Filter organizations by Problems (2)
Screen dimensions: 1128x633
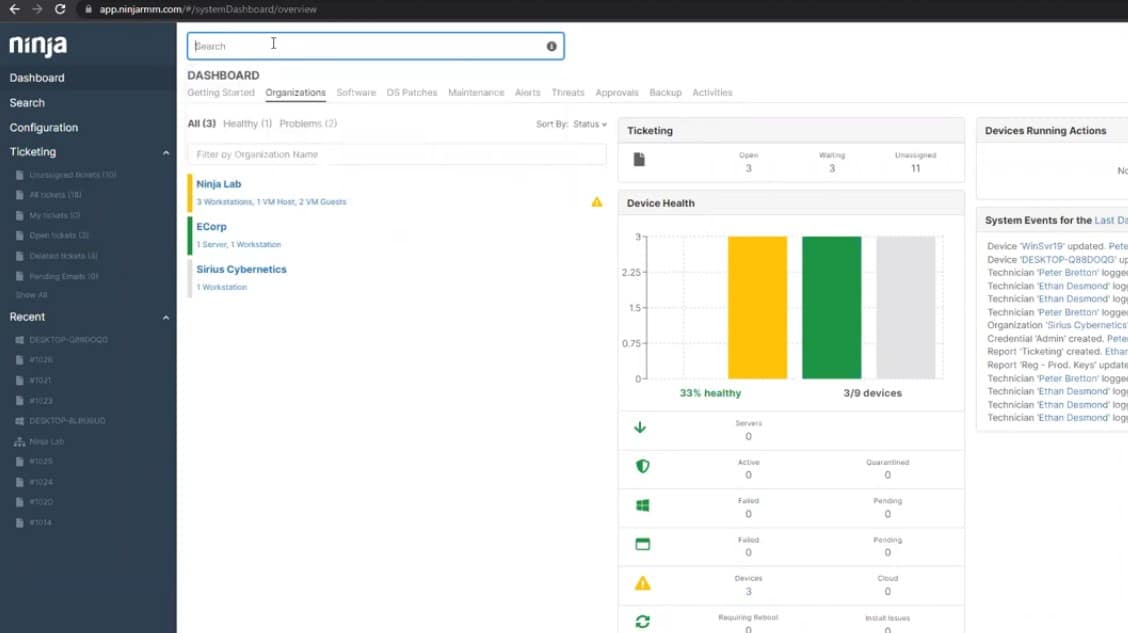point(308,124)
